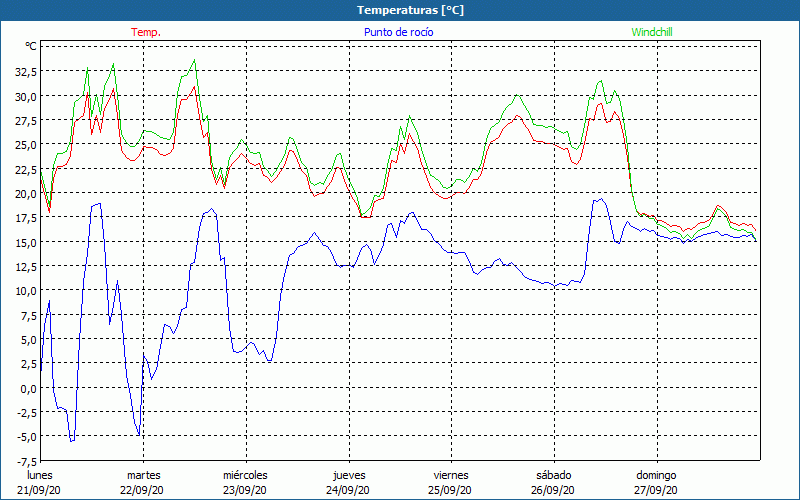800x500 pixels.
Task: Click the '24/09/20' date label
Action: click(x=348, y=490)
